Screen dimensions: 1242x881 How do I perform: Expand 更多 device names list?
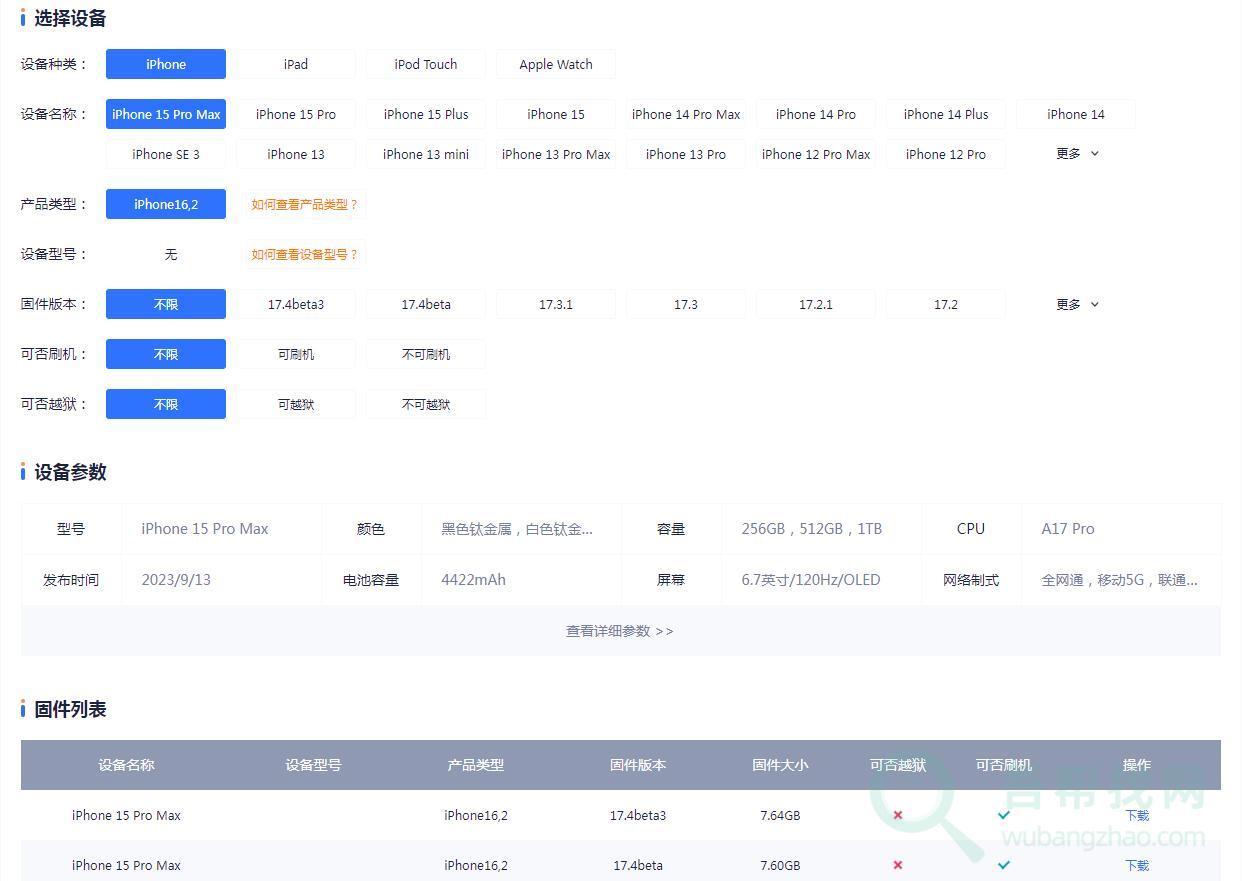1077,154
